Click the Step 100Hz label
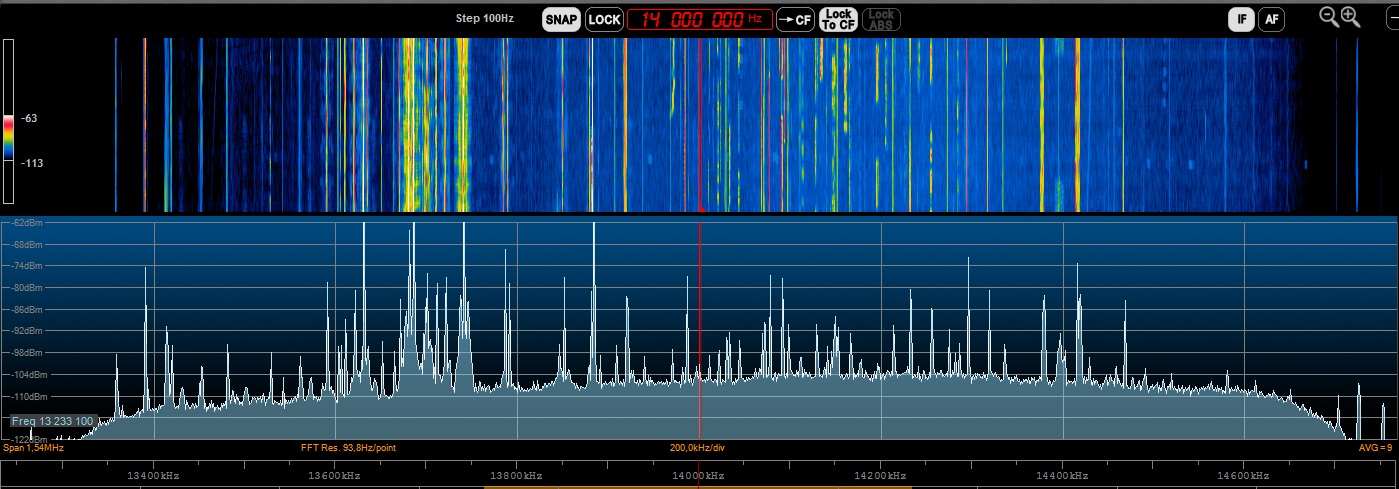 tap(485, 18)
